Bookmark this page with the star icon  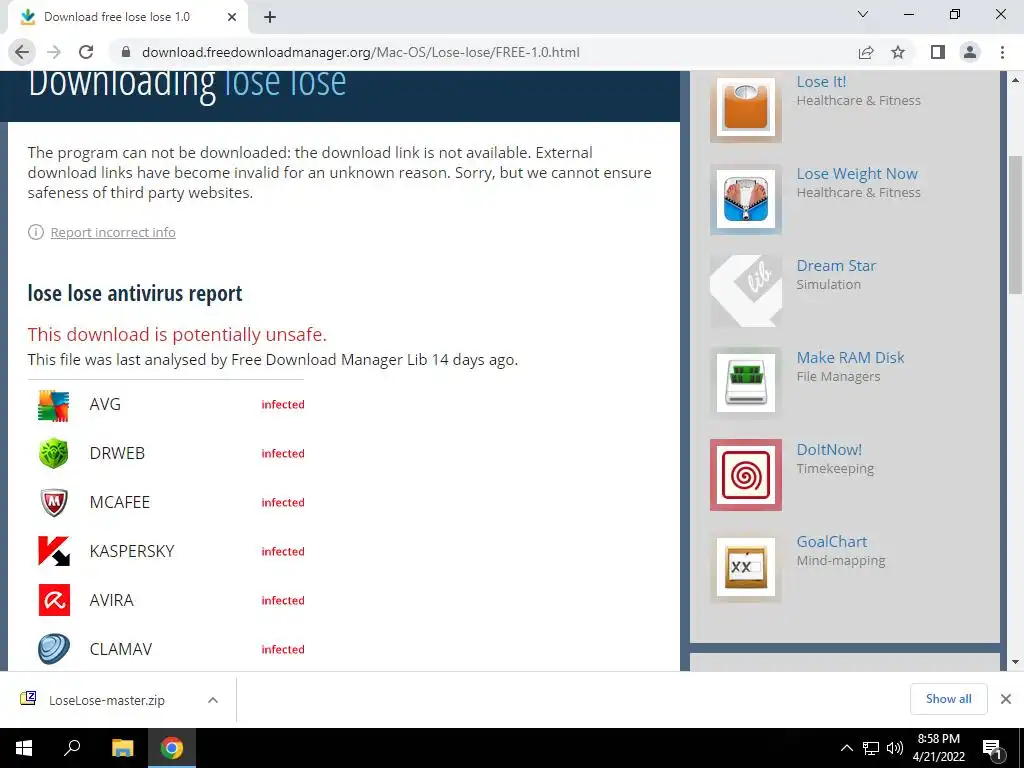tap(898, 52)
